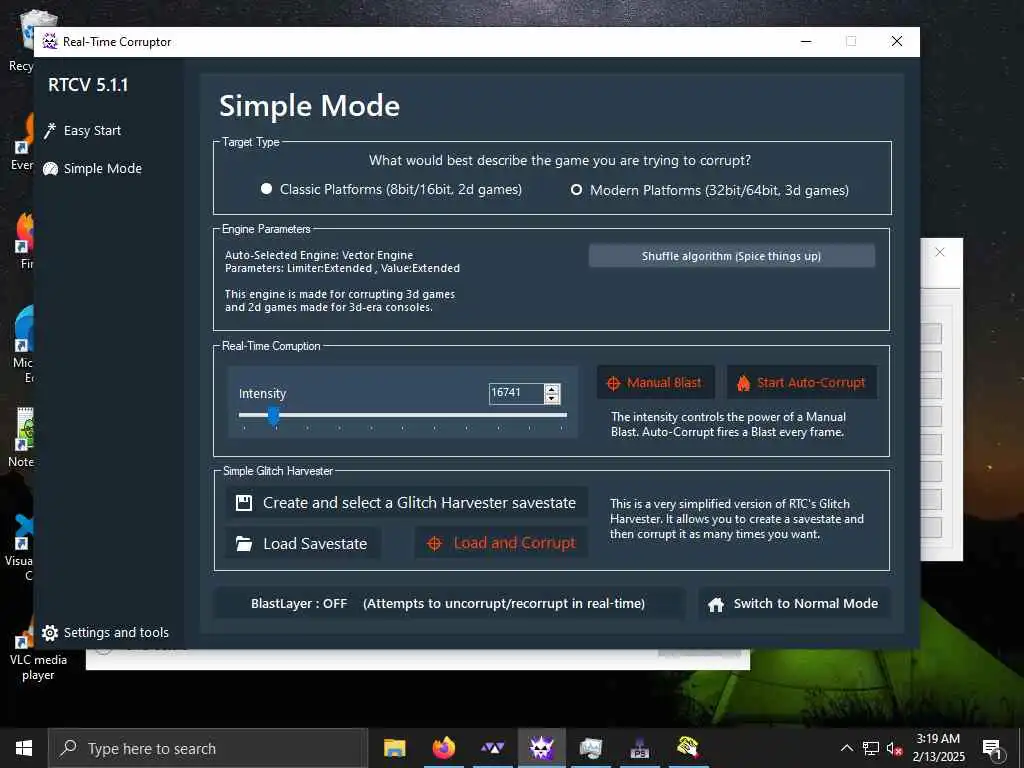
Task: Click the Real-Time Corruptor title bar icon
Action: click(x=50, y=42)
